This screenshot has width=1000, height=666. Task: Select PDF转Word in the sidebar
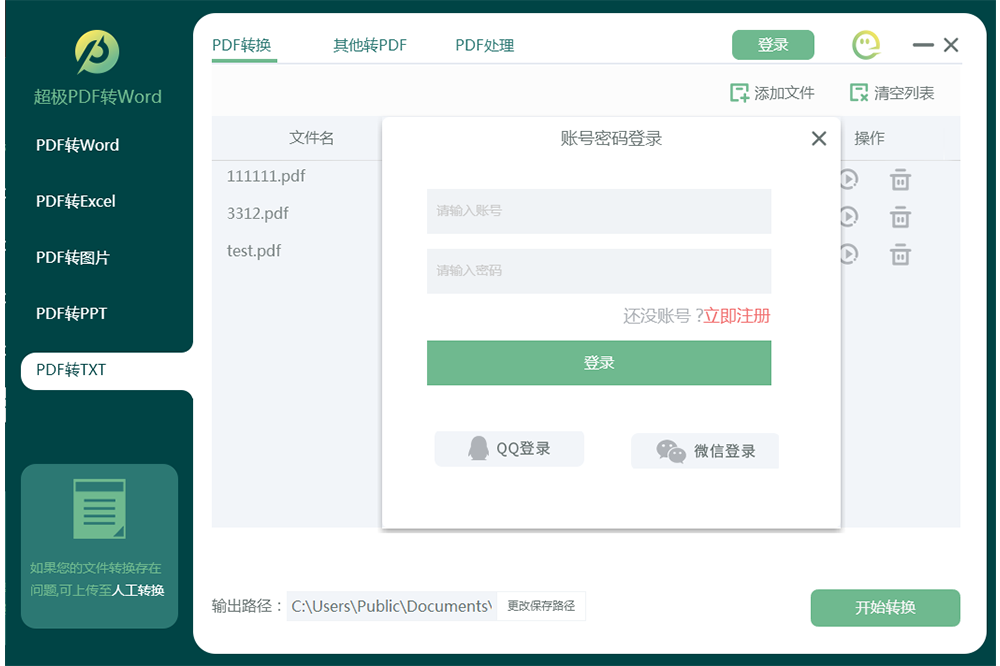(x=77, y=145)
